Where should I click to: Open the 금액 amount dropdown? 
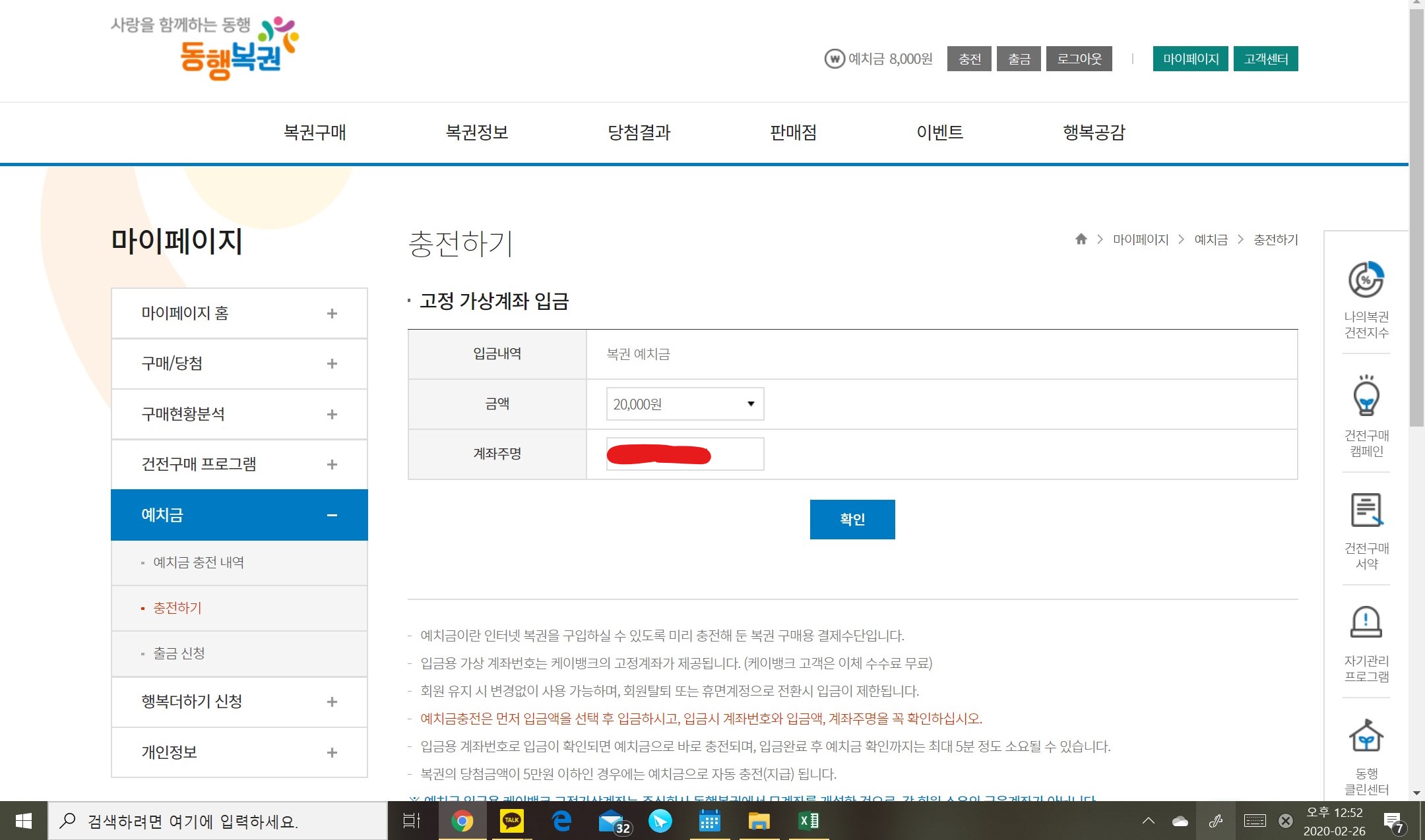685,404
